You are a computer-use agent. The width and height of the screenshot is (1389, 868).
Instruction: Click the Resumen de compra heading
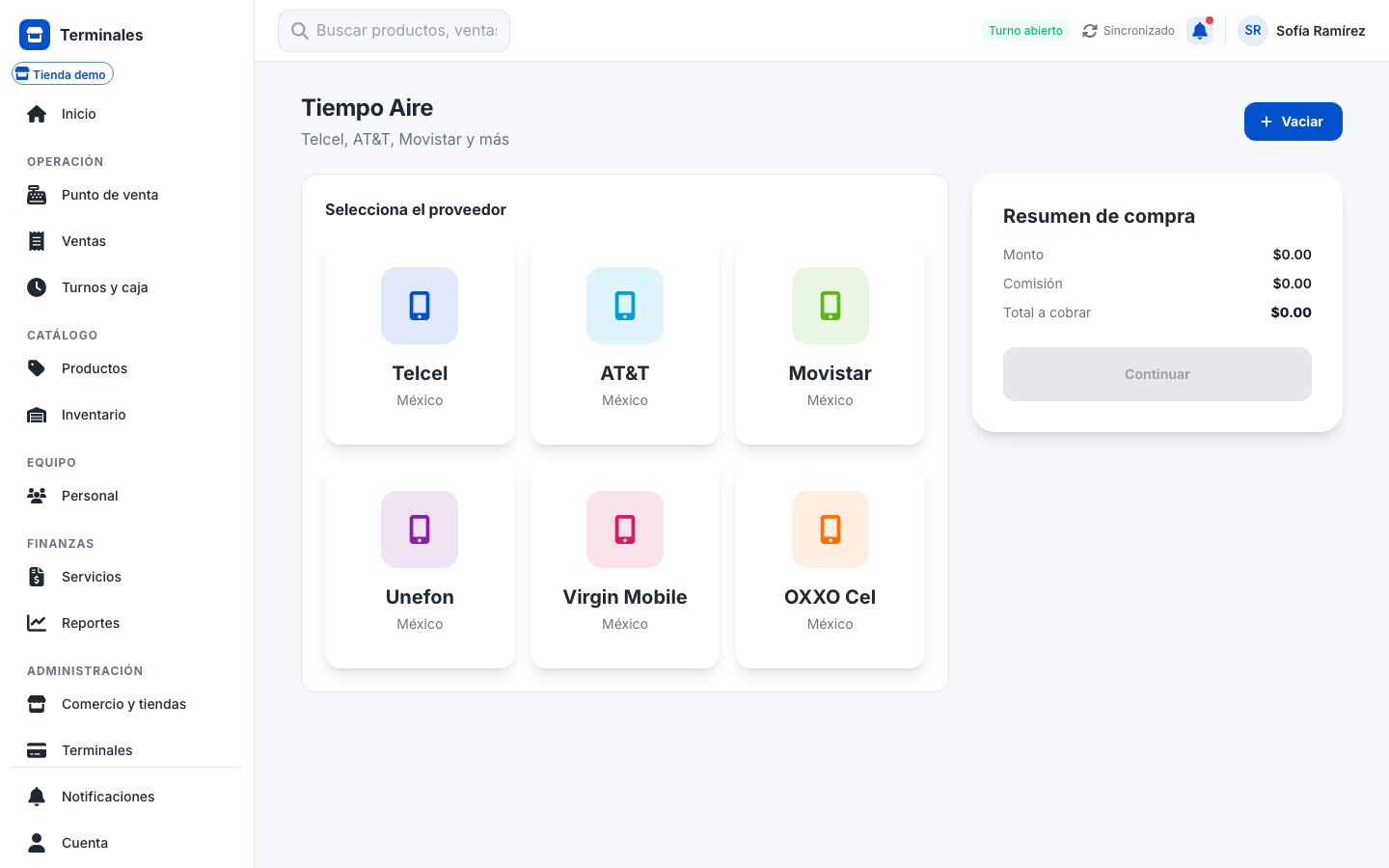click(x=1099, y=216)
